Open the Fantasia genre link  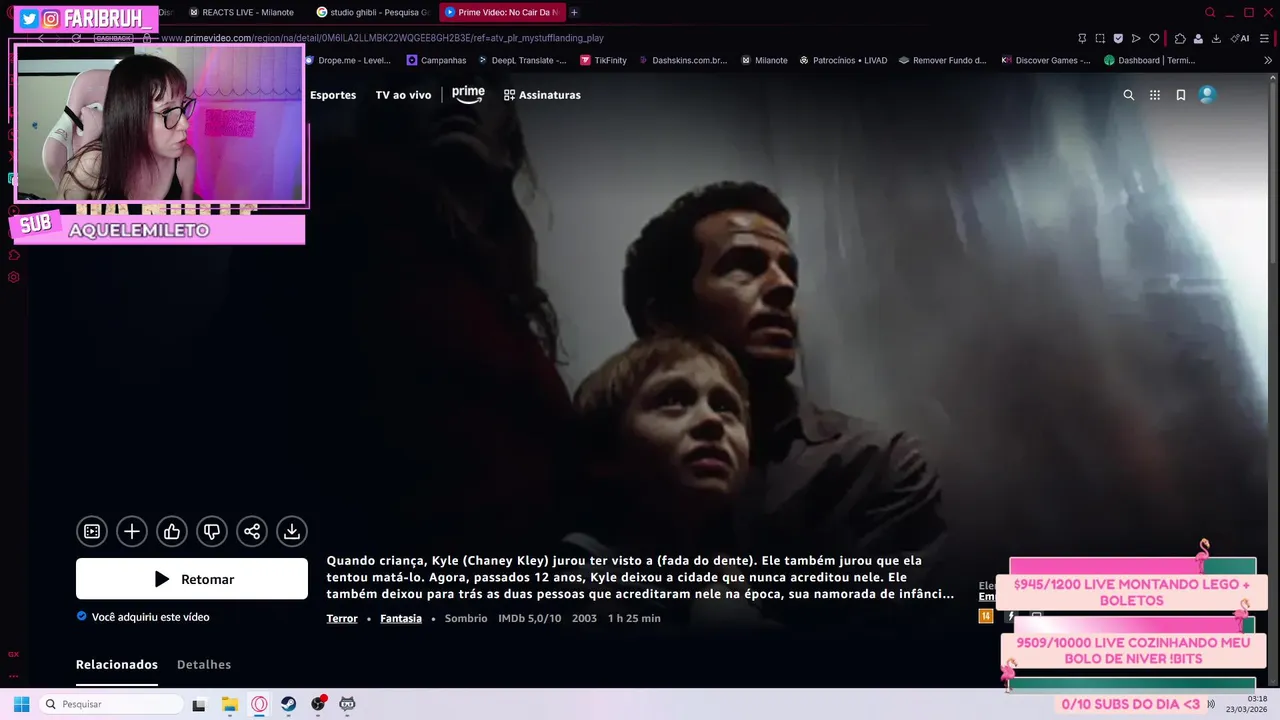[x=401, y=619]
